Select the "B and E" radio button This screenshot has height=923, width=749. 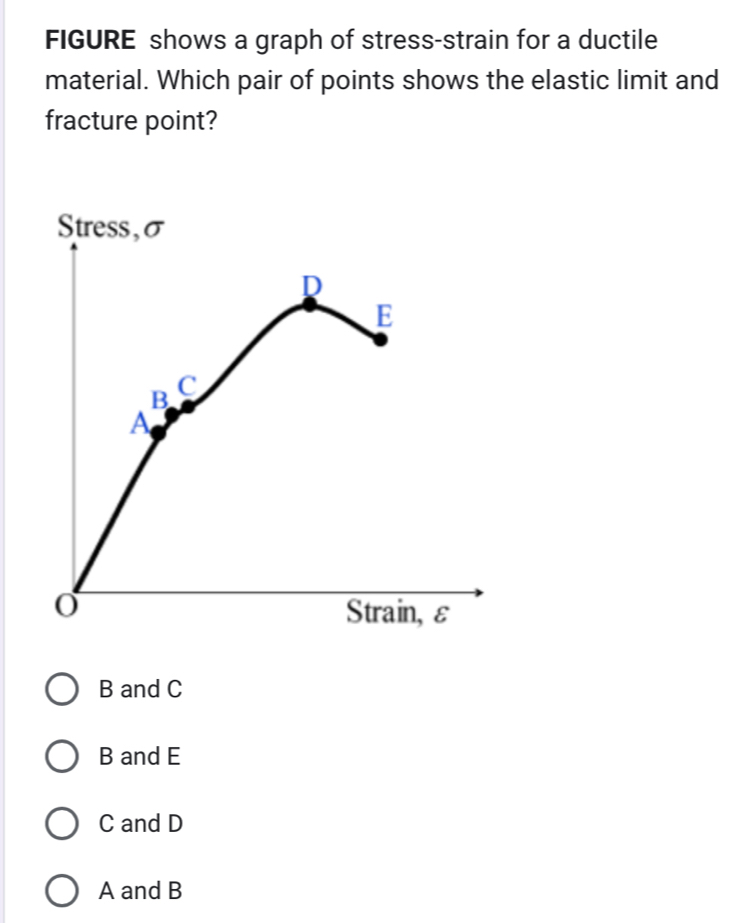click(63, 757)
